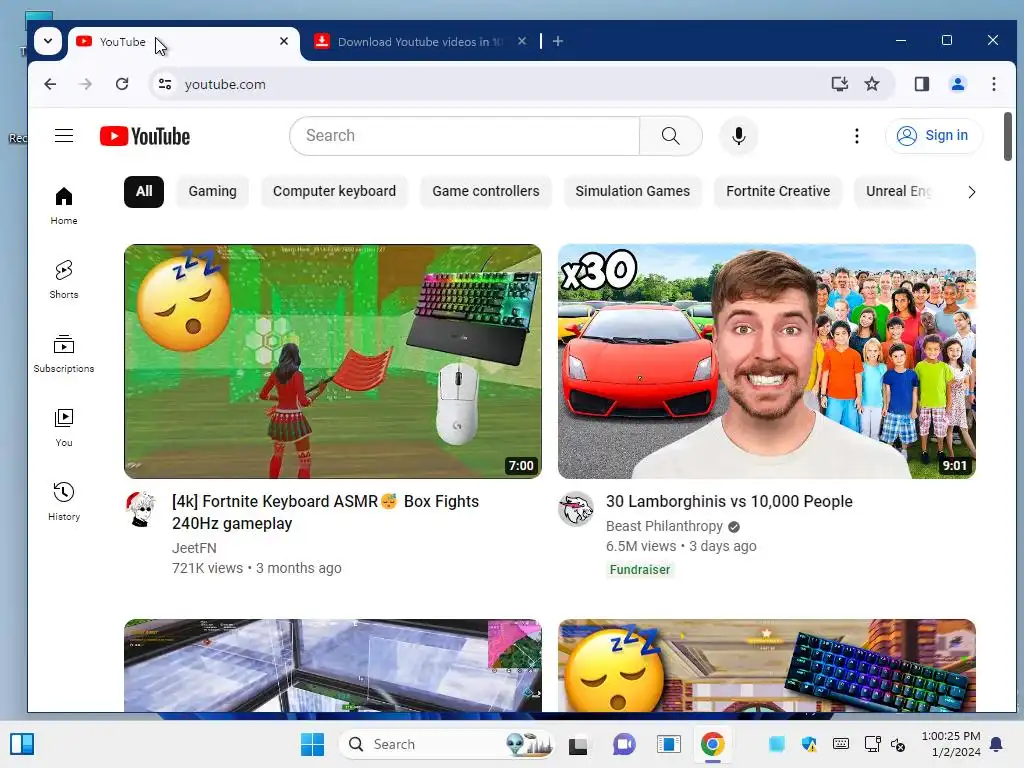Screen dimensions: 1024x768
Task: Click the magnifier search button
Action: [x=671, y=136]
